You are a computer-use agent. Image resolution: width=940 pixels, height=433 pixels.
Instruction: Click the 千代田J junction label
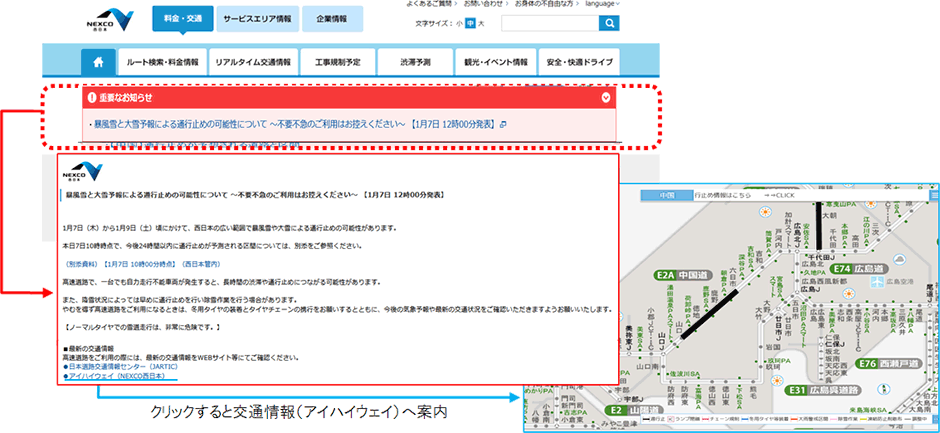(x=821, y=257)
